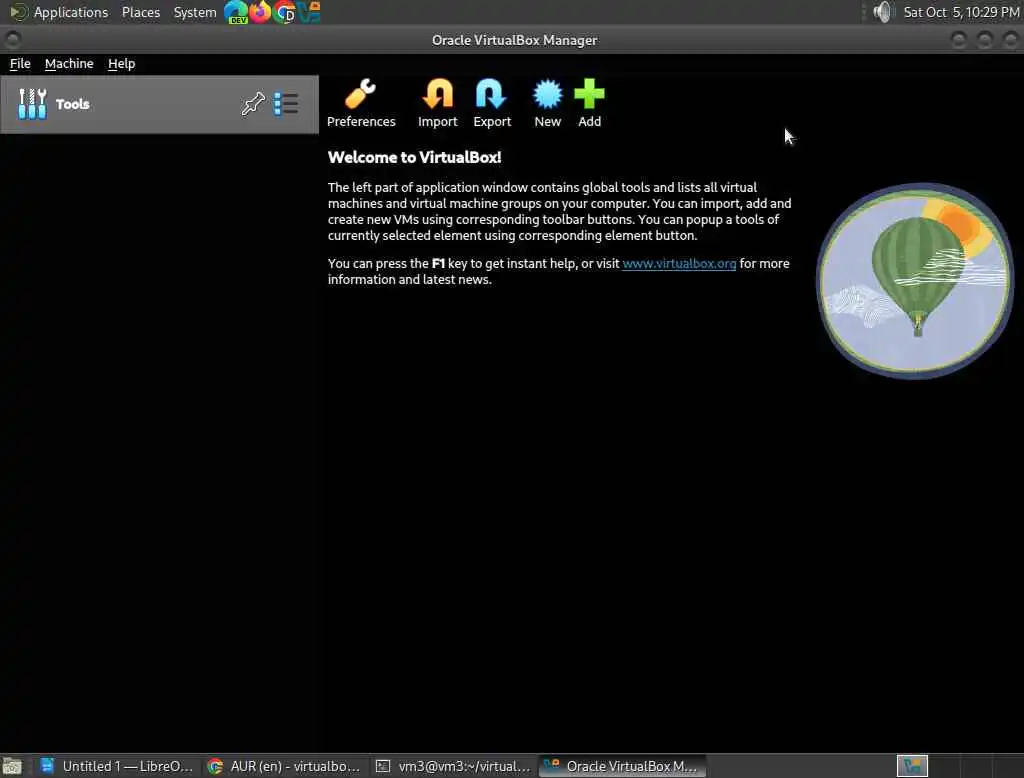Click the pin icon beside Tools
Screen dimensions: 1024x778
pos(253,104)
